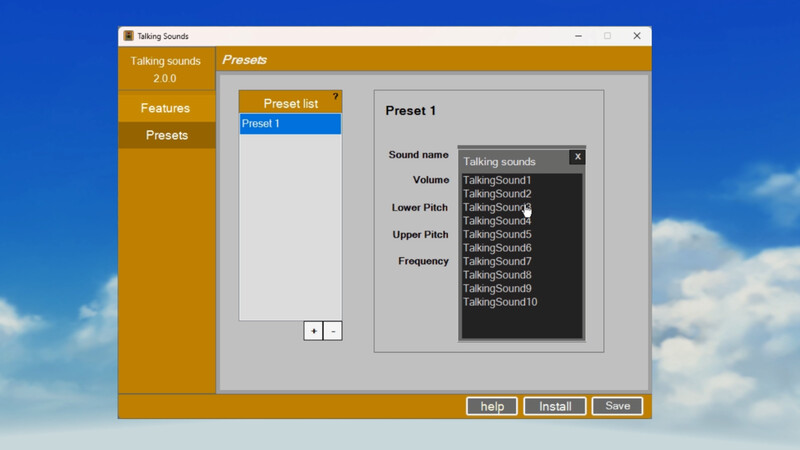
Task: Click the question mark help icon on Preset list
Action: [x=335, y=97]
